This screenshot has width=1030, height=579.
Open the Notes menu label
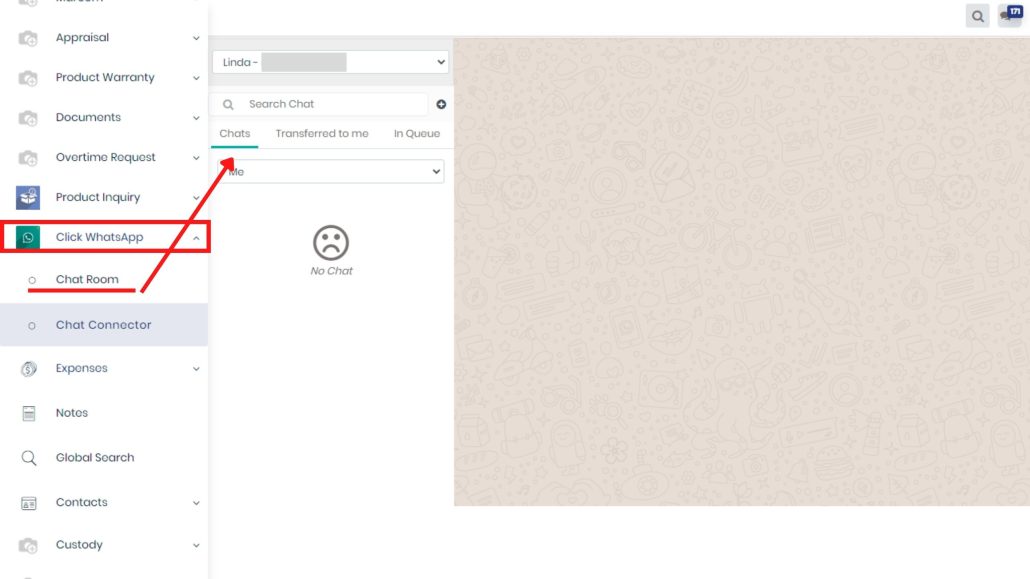click(x=72, y=413)
